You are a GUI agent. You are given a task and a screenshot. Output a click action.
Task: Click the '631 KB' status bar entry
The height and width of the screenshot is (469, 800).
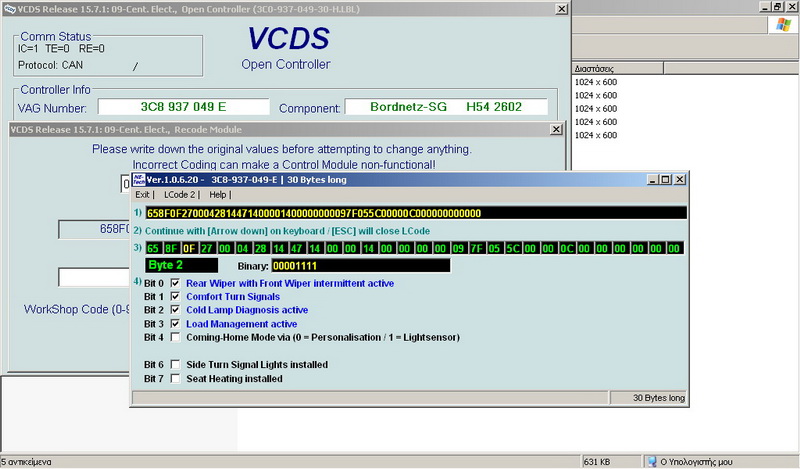pyautogui.click(x=597, y=462)
